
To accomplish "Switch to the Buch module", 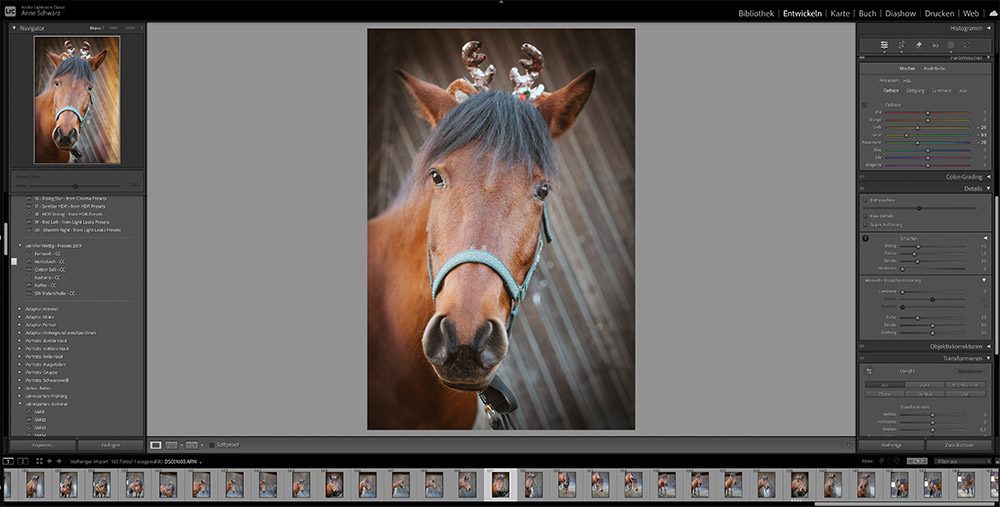I will point(867,13).
